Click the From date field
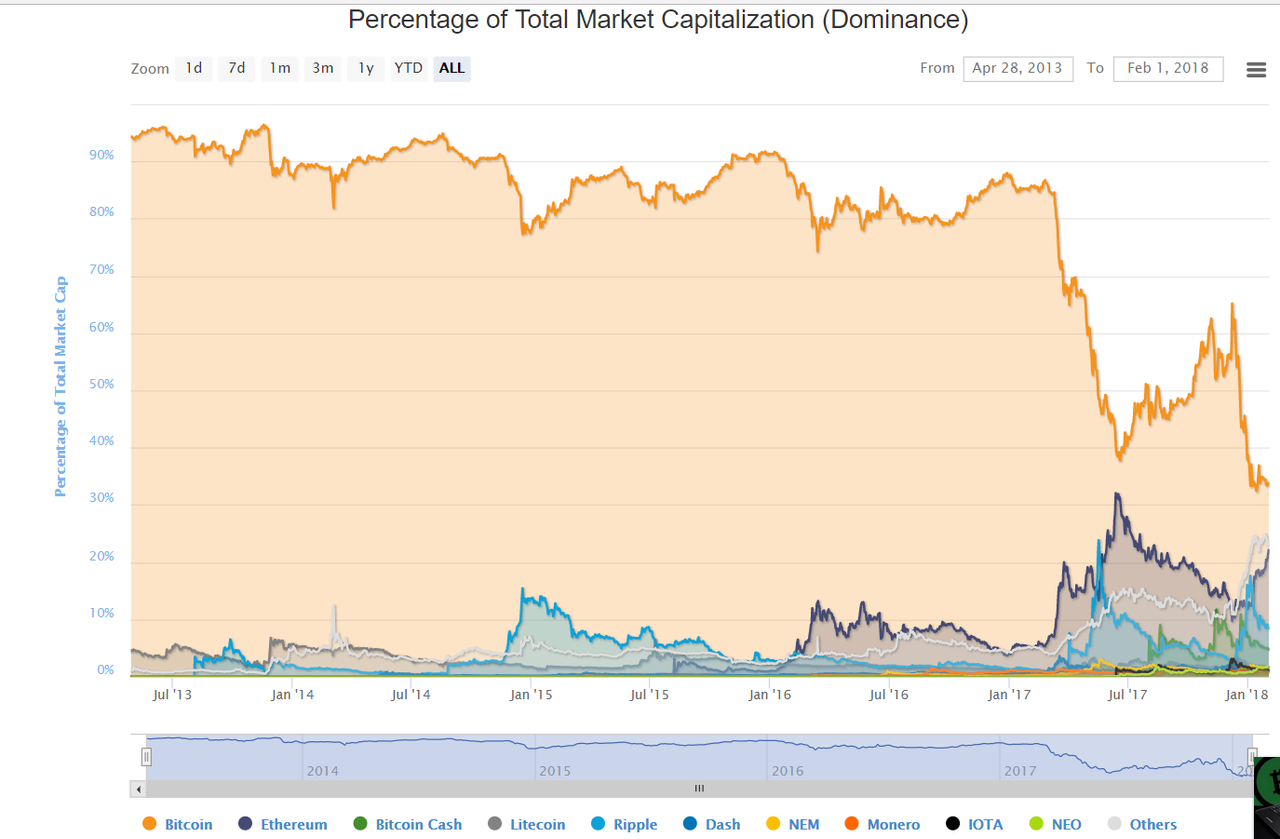The image size is (1280, 839). pyautogui.click(x=1018, y=68)
